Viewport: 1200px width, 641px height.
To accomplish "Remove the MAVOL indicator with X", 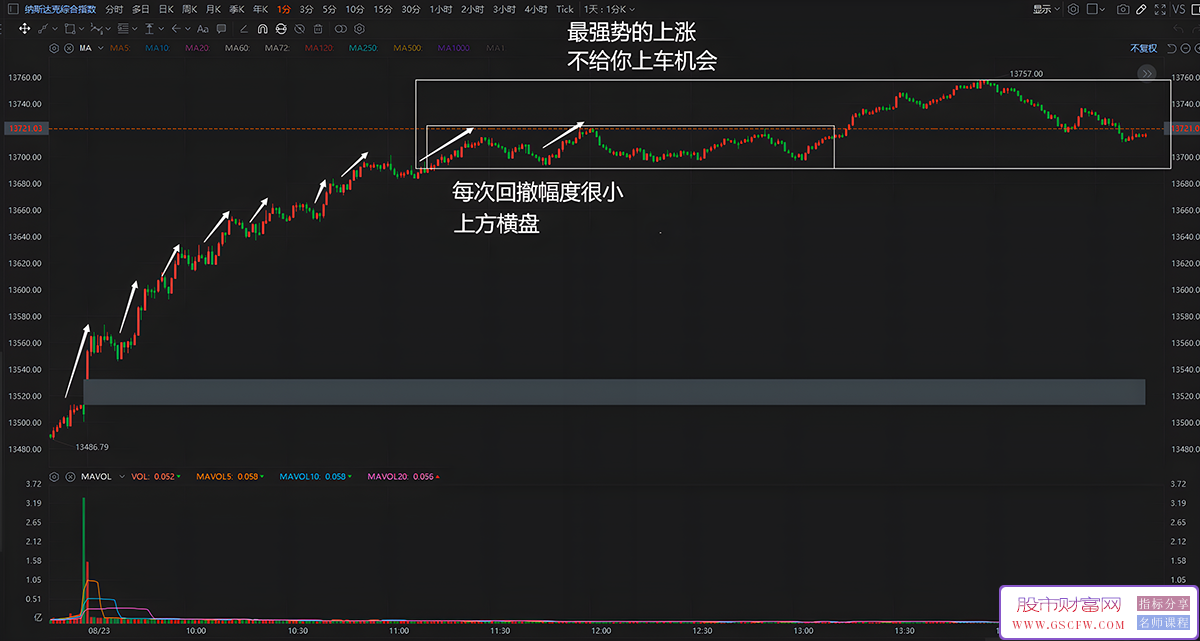I will point(69,476).
